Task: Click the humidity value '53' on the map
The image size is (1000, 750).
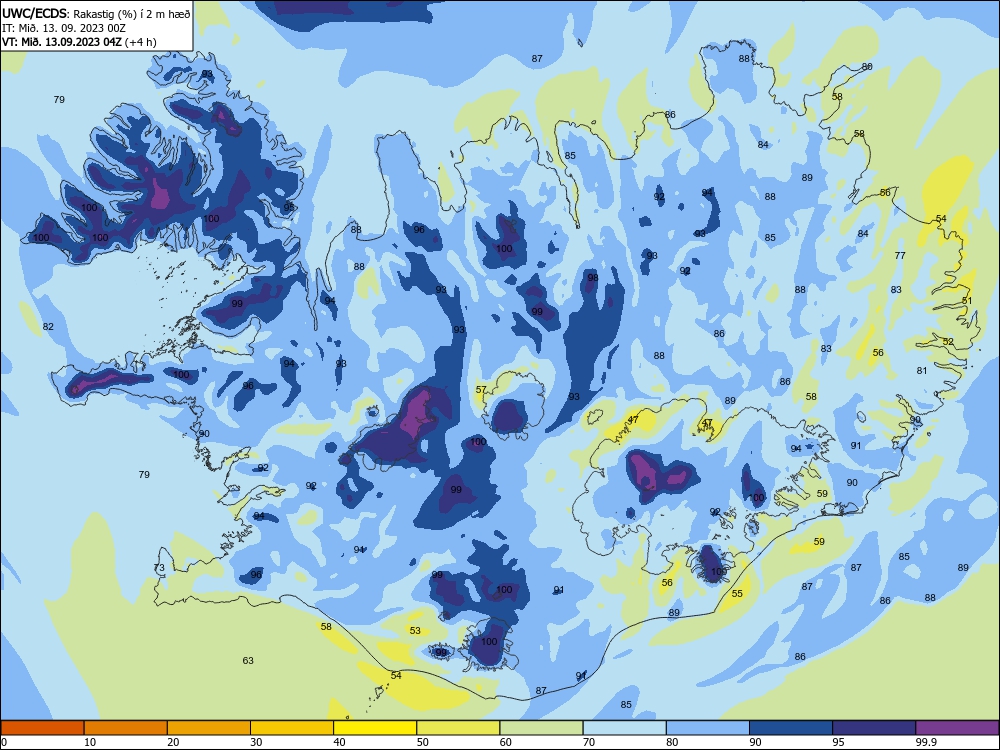Action: click(415, 630)
